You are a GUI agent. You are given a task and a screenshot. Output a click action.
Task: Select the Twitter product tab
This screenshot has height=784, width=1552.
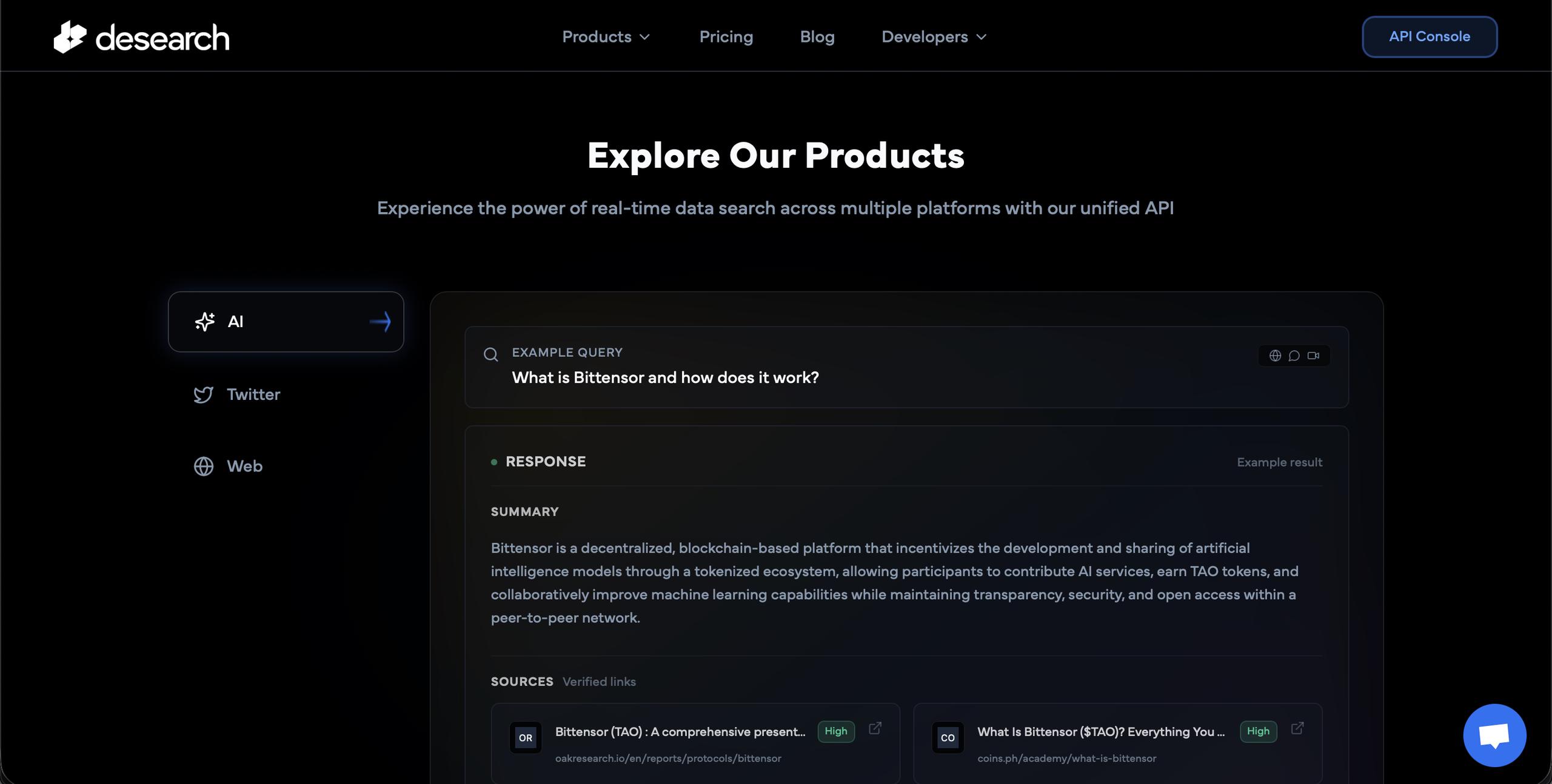(253, 394)
